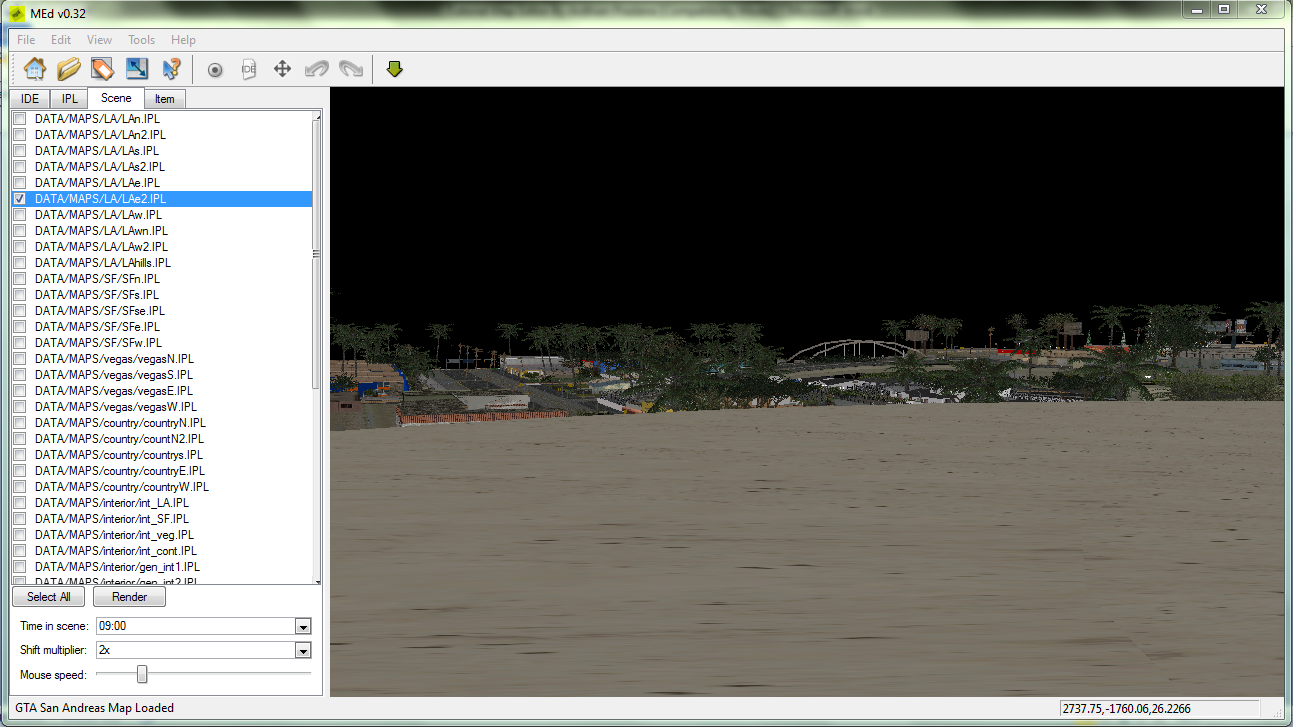Click the IPL list scrollbar thumb
Image resolution: width=1293 pixels, height=727 pixels.
(x=317, y=254)
